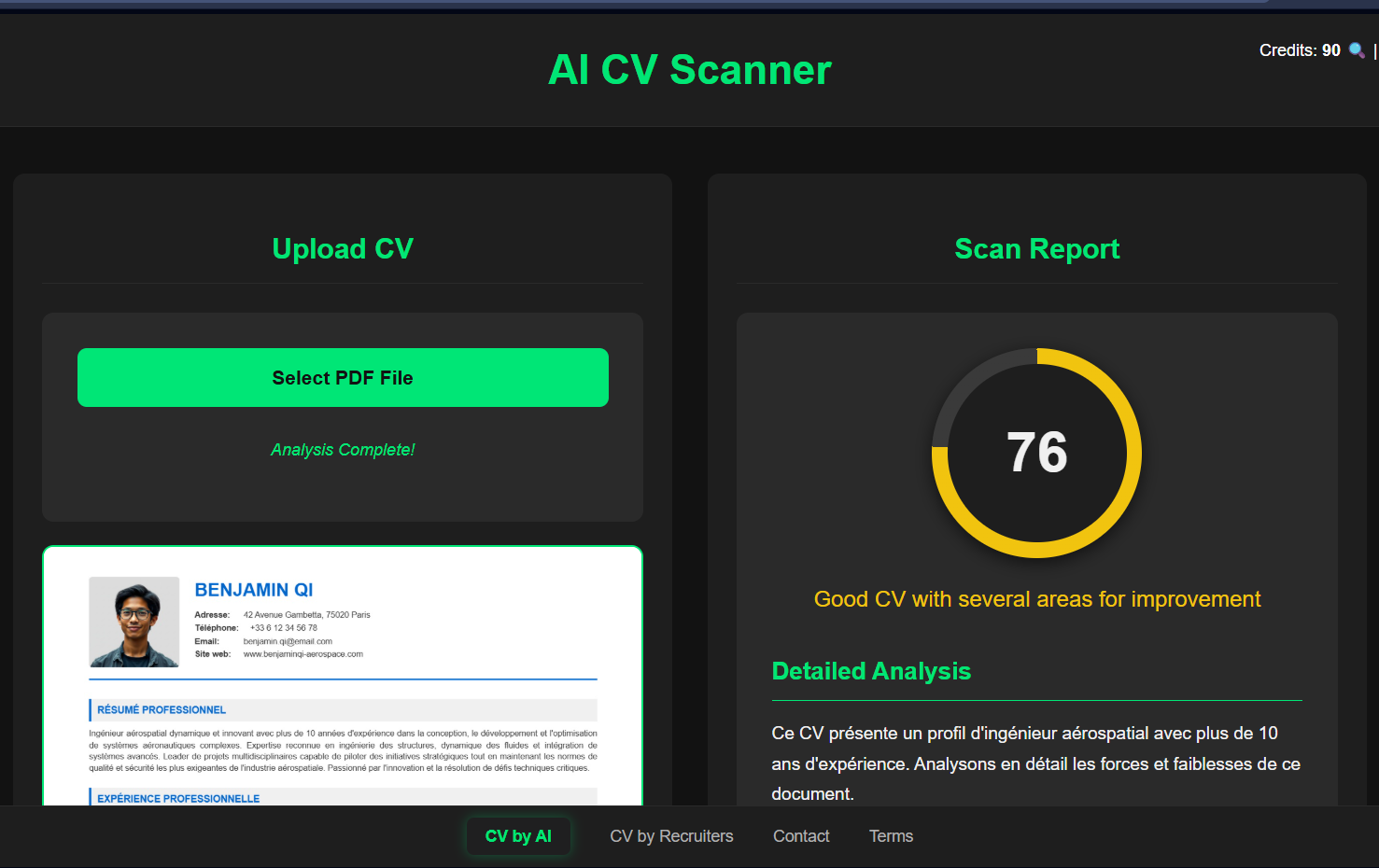The image size is (1379, 868).
Task: Click the Upload CV heading
Action: click(x=342, y=248)
